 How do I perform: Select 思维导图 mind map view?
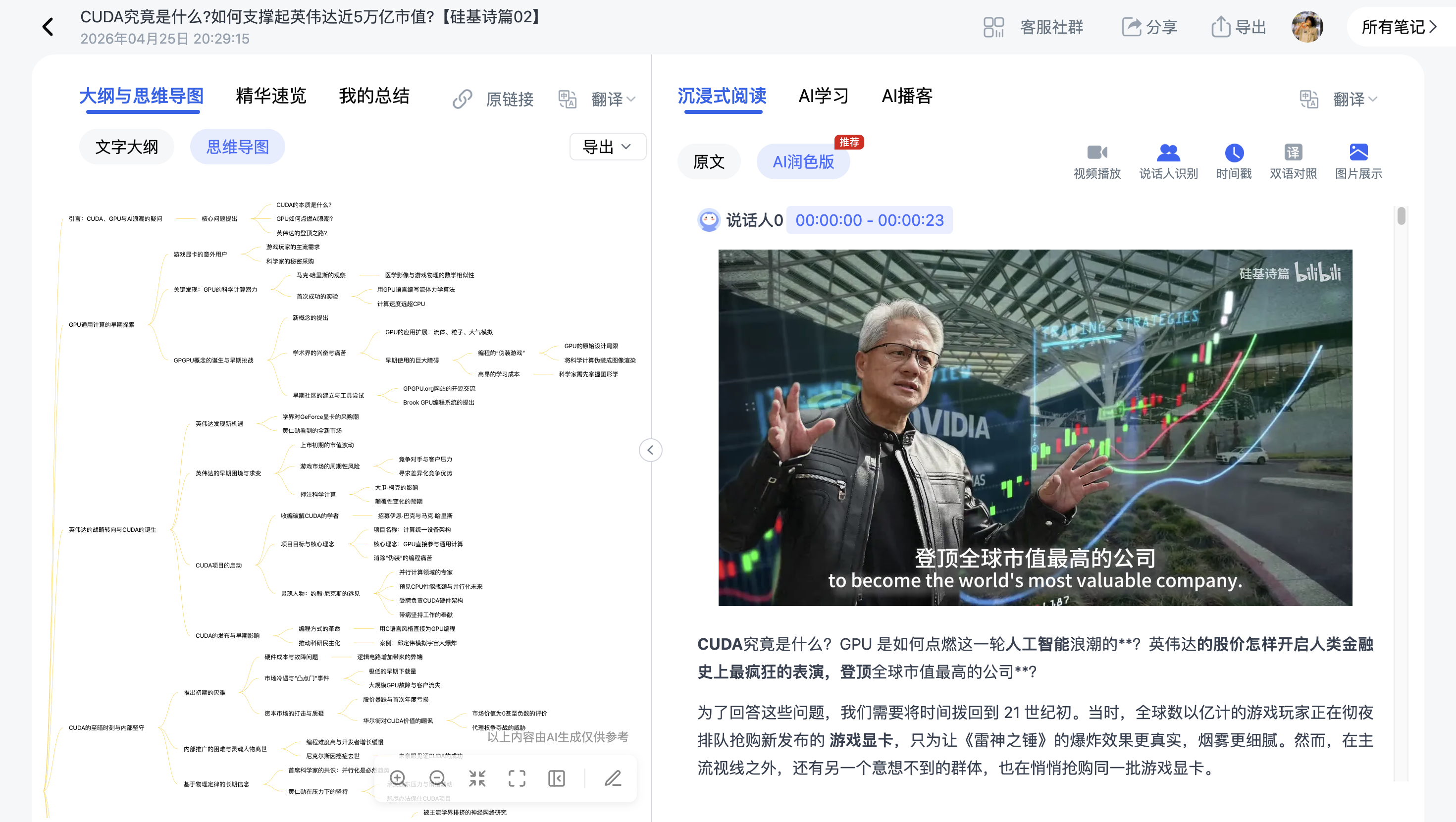[237, 147]
